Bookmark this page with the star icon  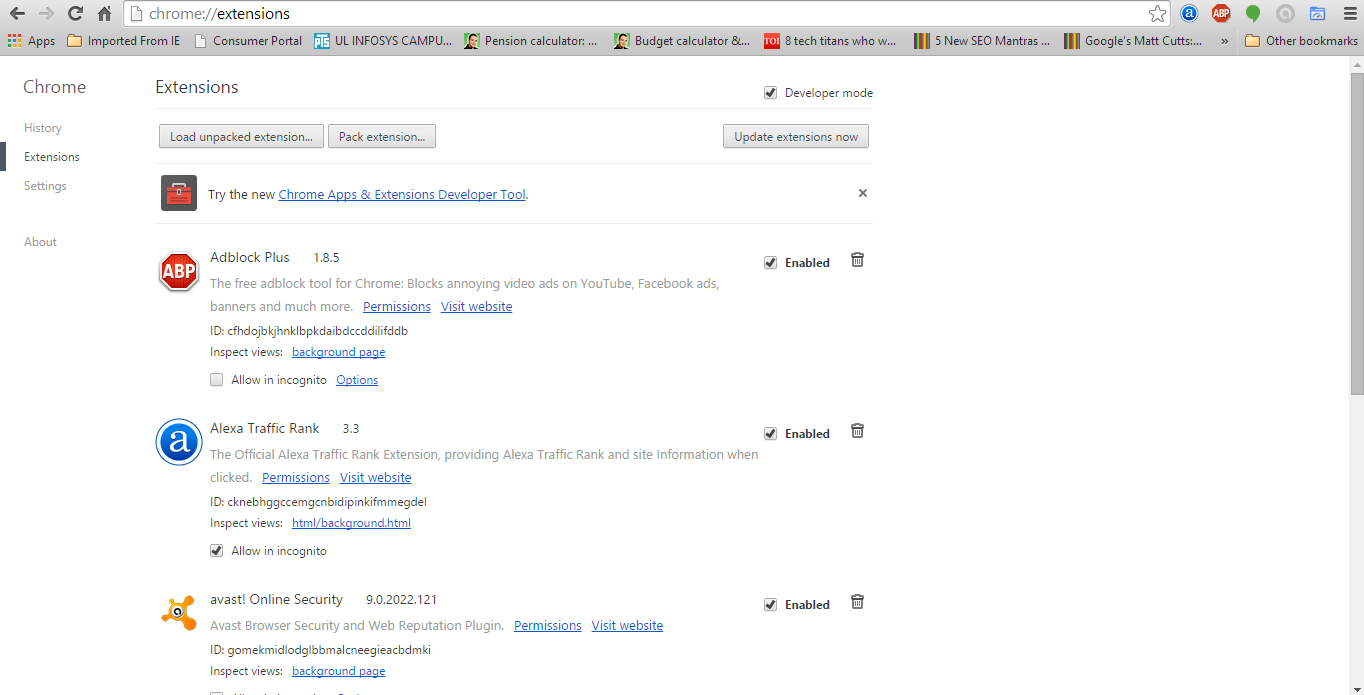1157,14
